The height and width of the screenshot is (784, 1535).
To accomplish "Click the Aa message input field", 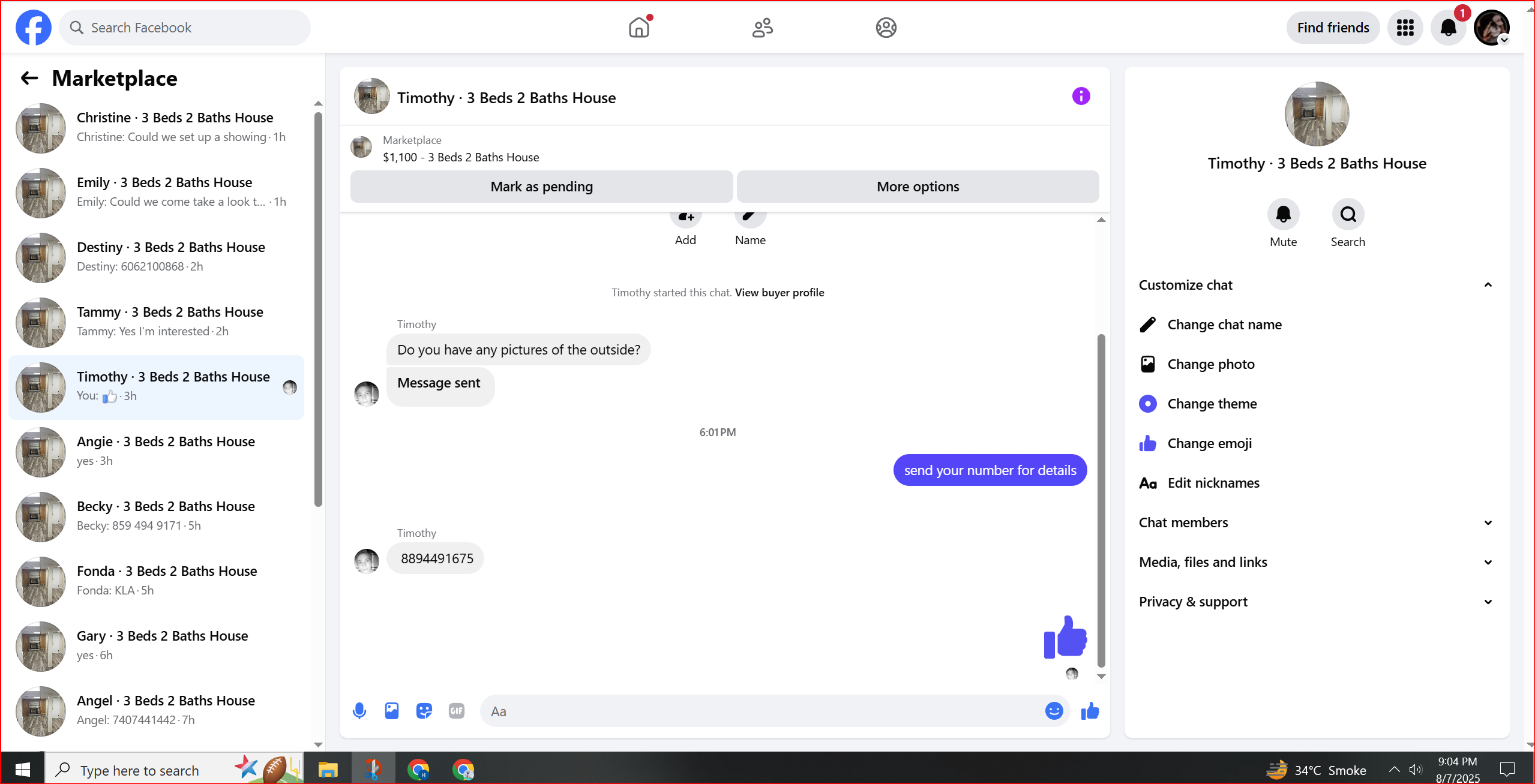I will click(762, 711).
